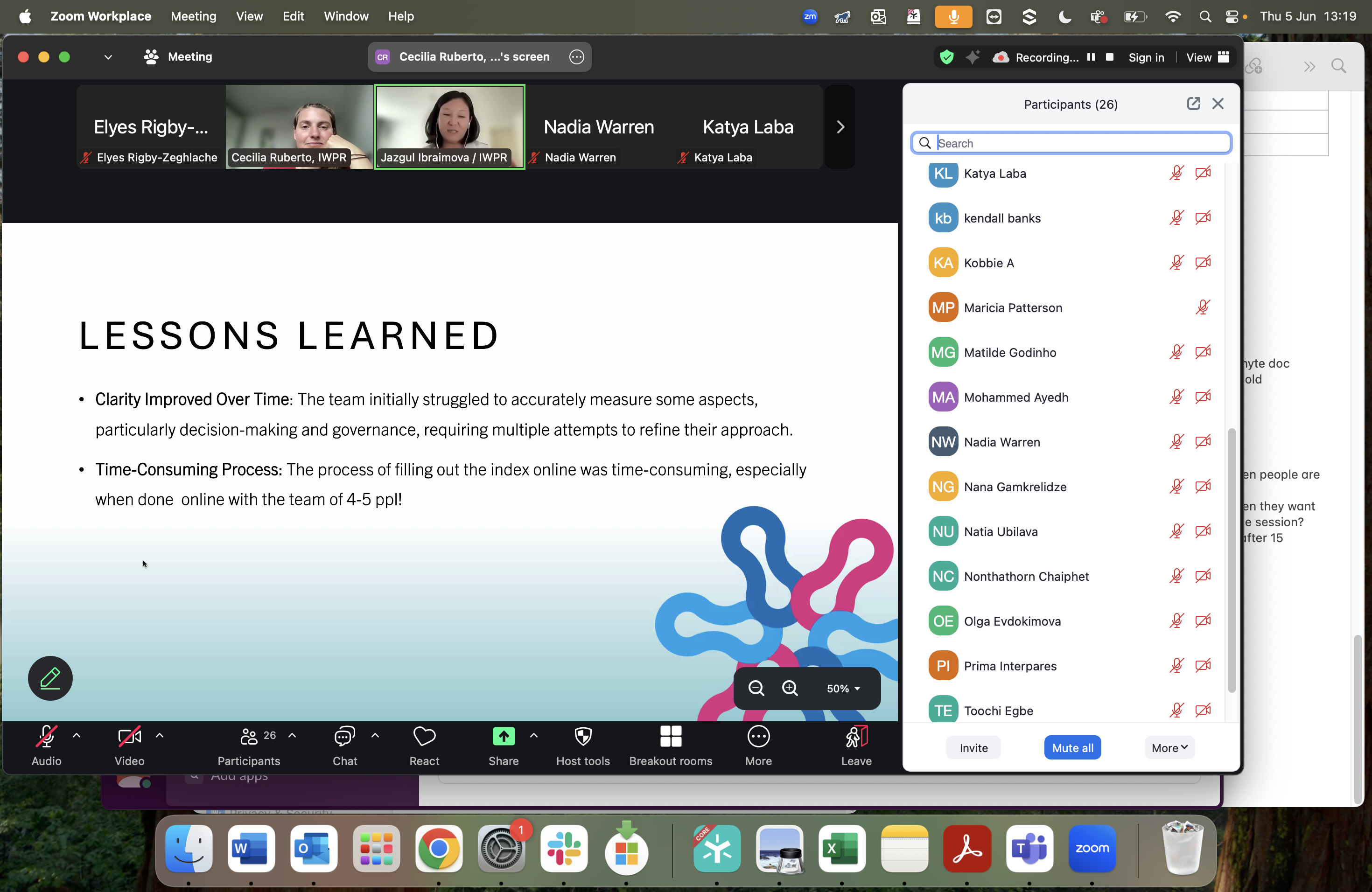Open the Meeting menu in menu bar
1372x892 pixels.
click(194, 16)
